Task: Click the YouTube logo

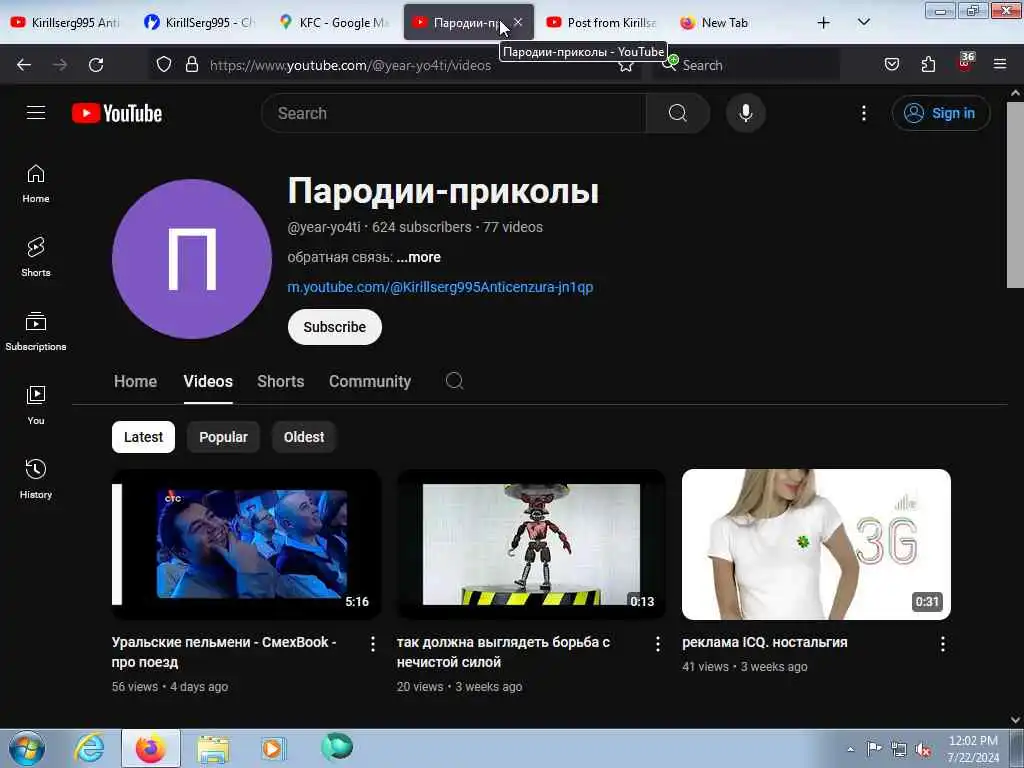Action: (x=117, y=113)
